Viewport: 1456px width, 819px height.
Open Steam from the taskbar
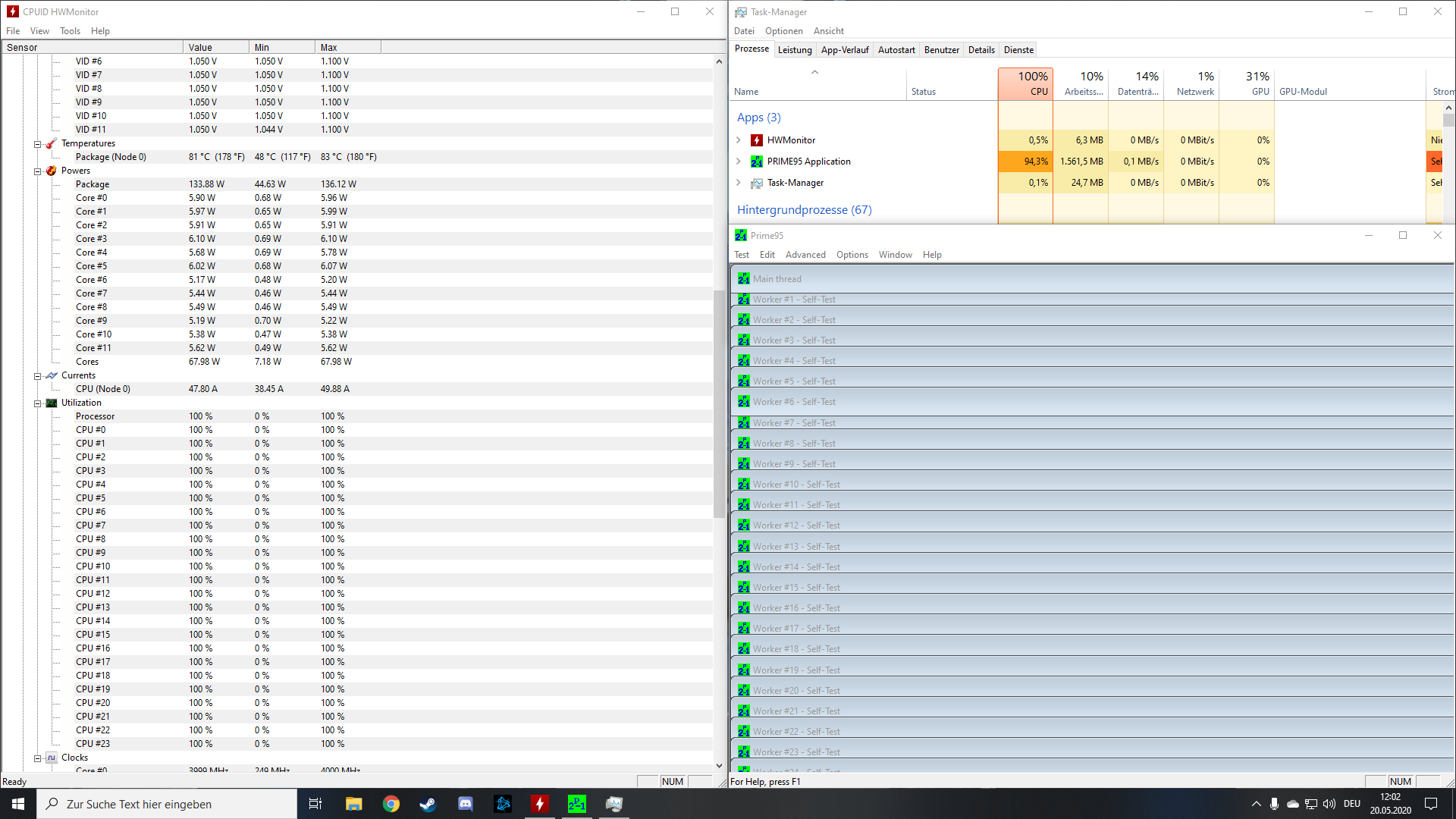(x=428, y=804)
